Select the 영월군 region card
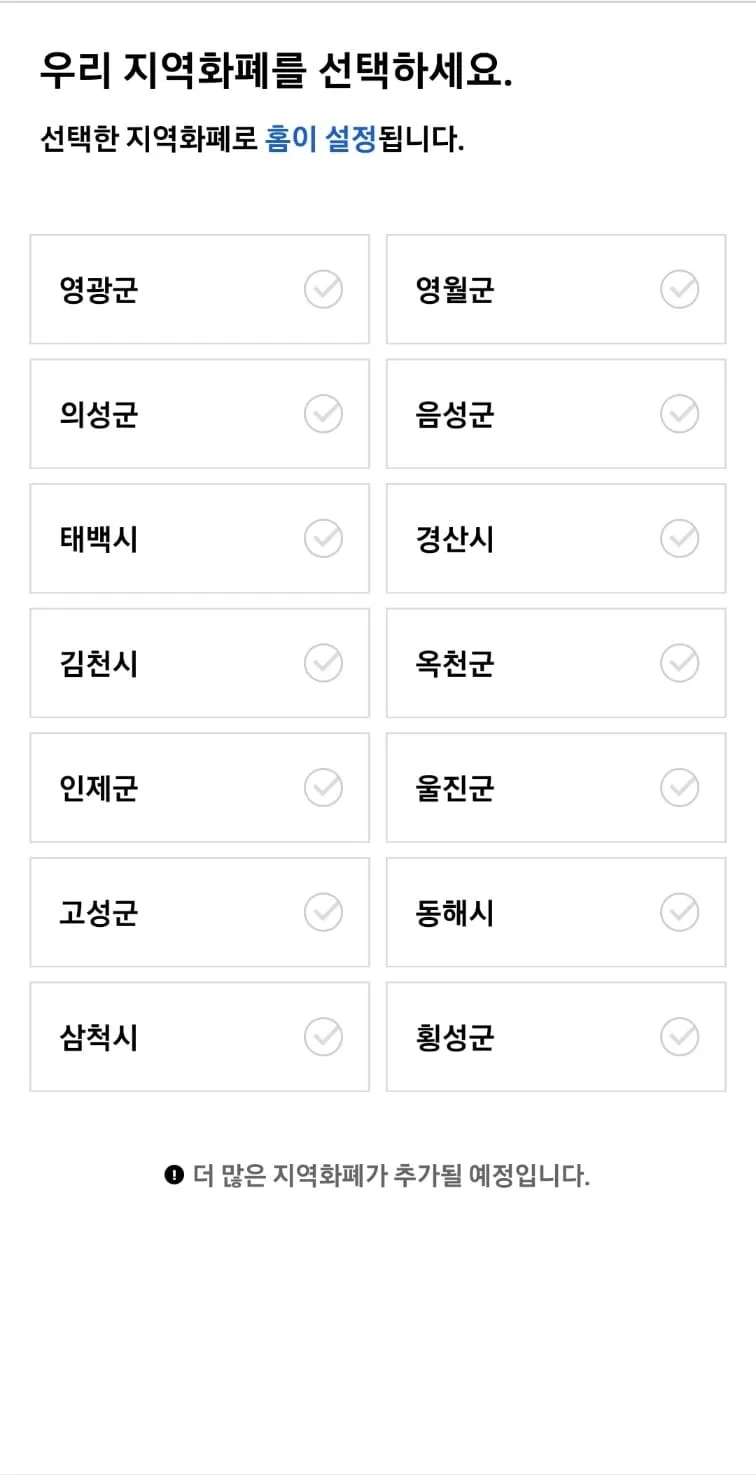The height and width of the screenshot is (1475, 756). tap(555, 288)
